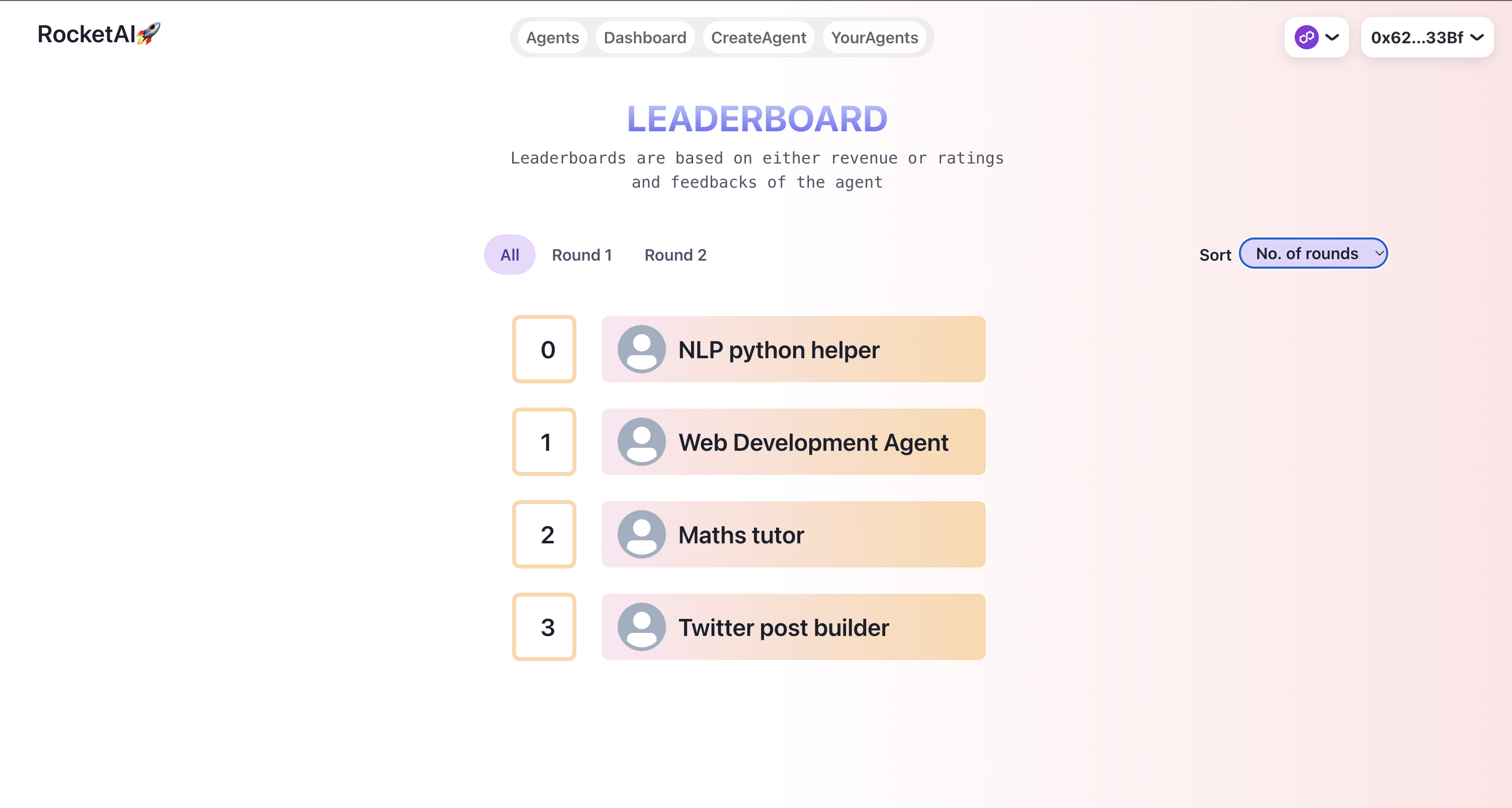The image size is (1512, 808).
Task: Open the Agents navigation page
Action: coord(552,38)
